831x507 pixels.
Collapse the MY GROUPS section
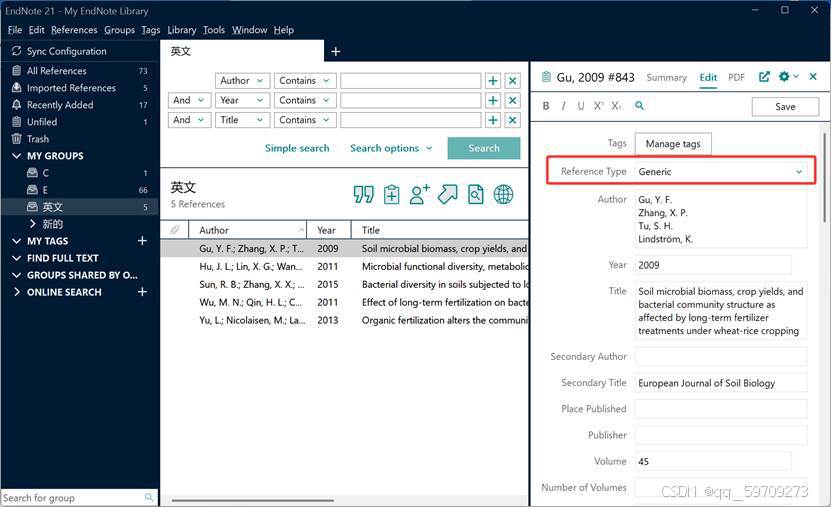coord(16,156)
